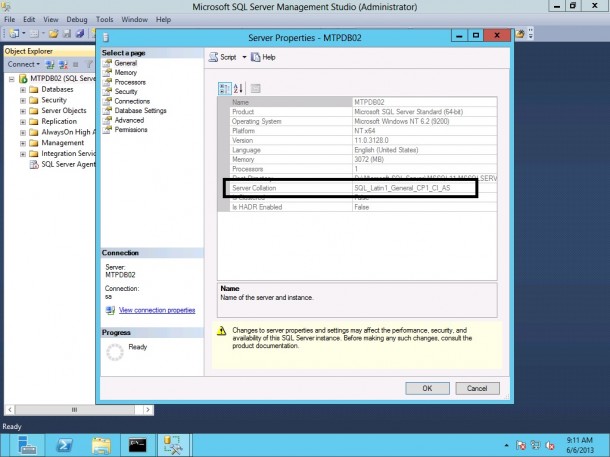This screenshot has width=610, height=457.
Task: Click the Property Pages grid icon
Action: tap(255, 89)
